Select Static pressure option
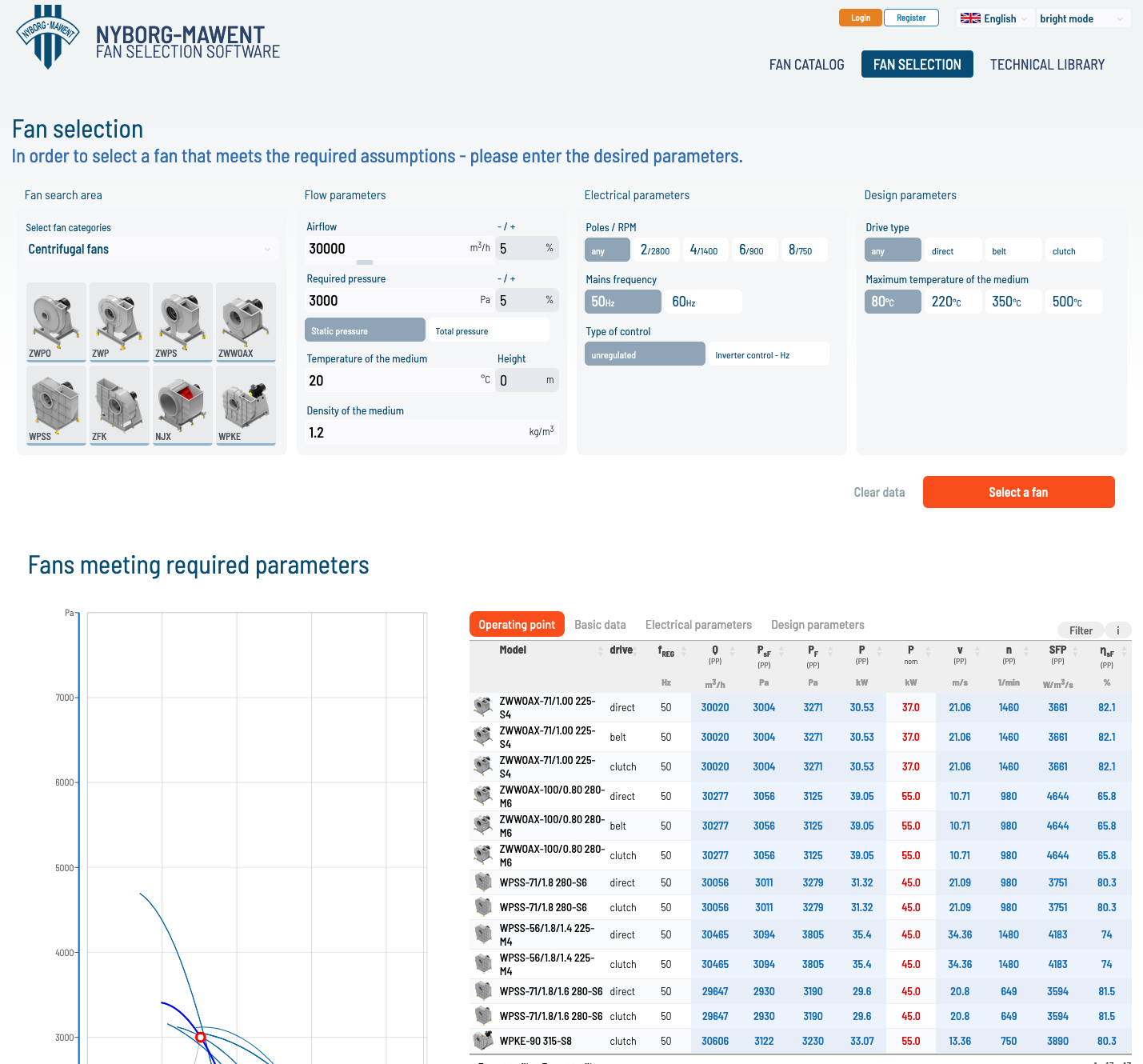This screenshot has height=1064, width=1143. tap(365, 330)
